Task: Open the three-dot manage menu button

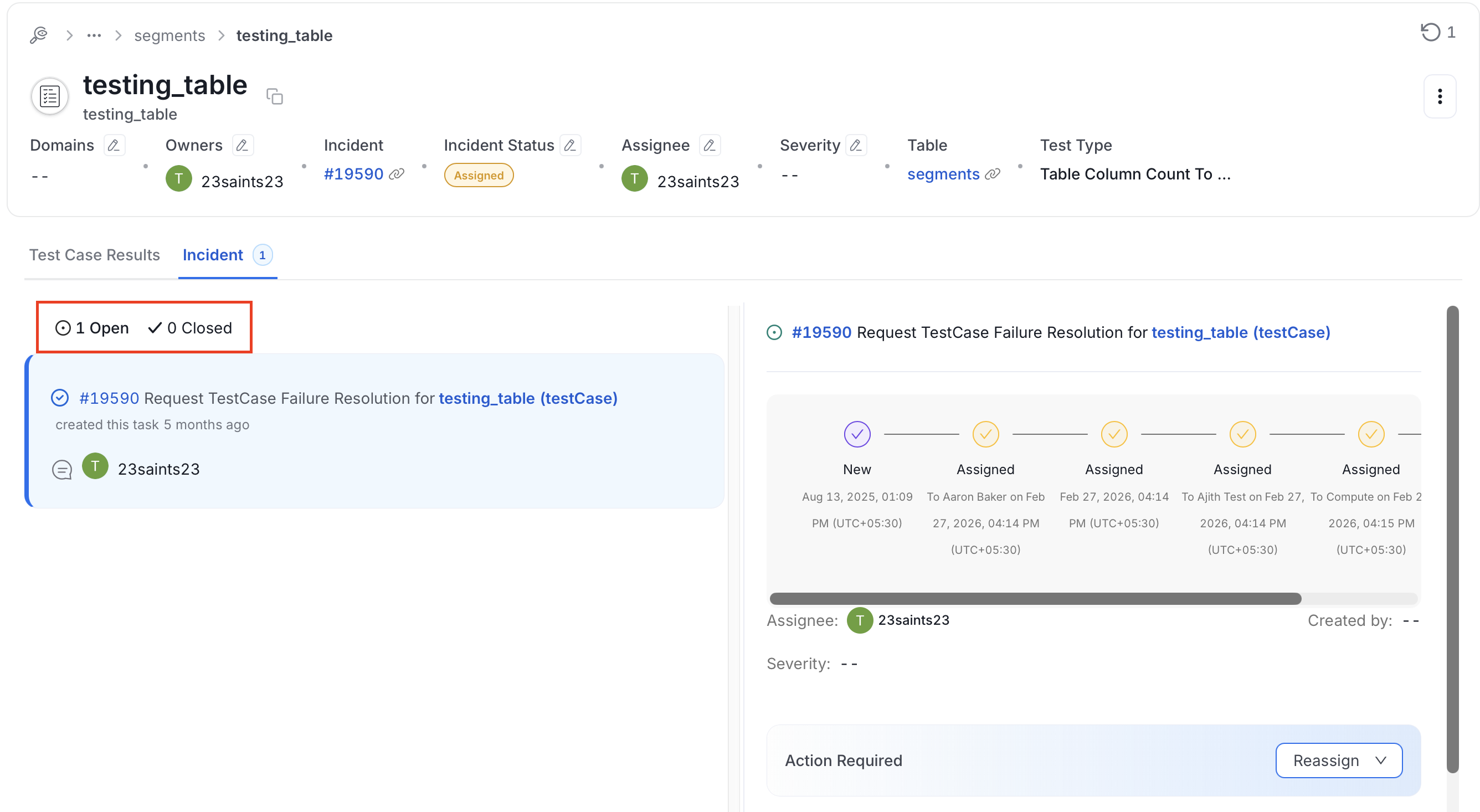Action: (x=1440, y=96)
